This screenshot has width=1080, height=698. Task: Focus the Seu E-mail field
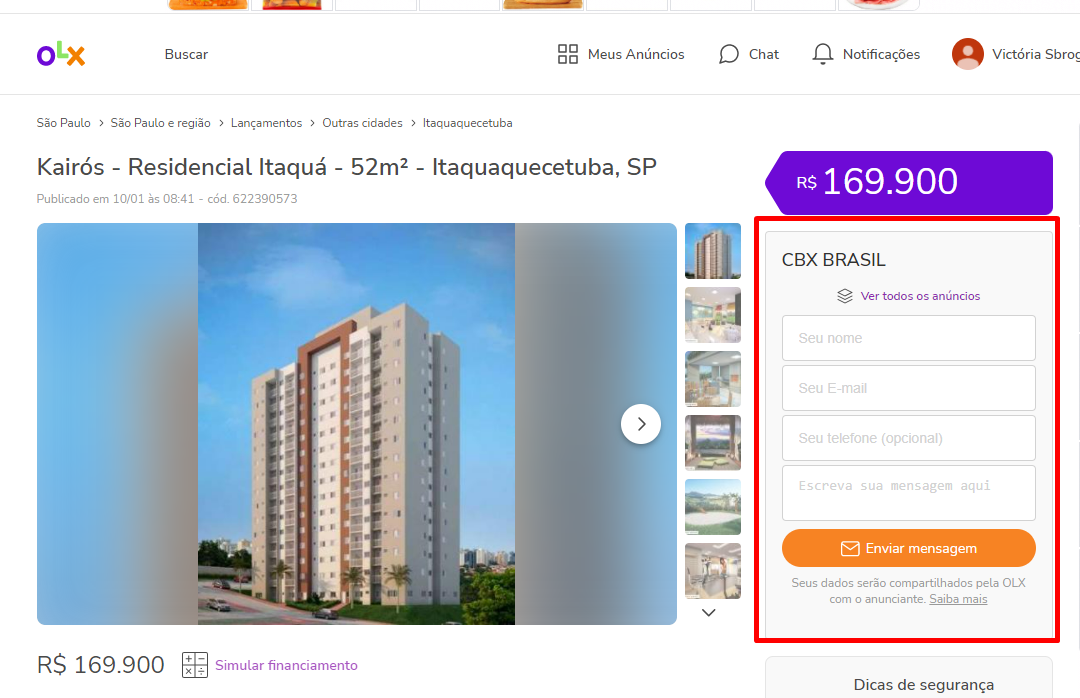(908, 388)
